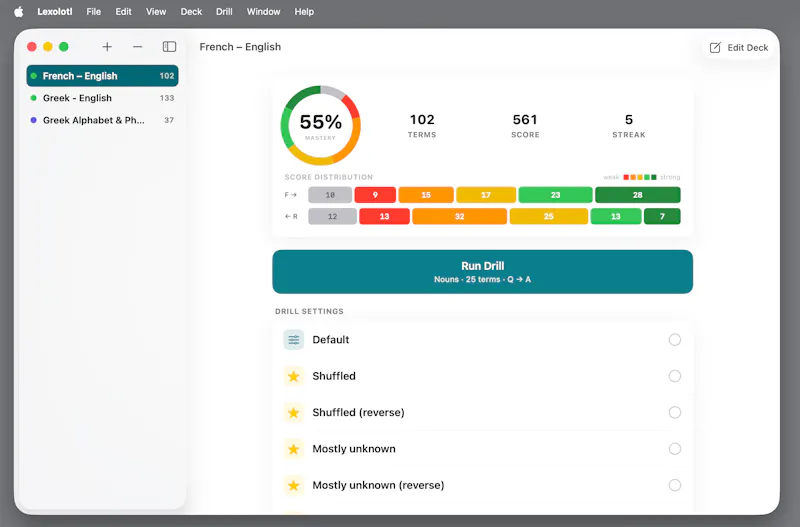The height and width of the screenshot is (527, 800).
Task: Open the Apple menu
Action: 19,12
